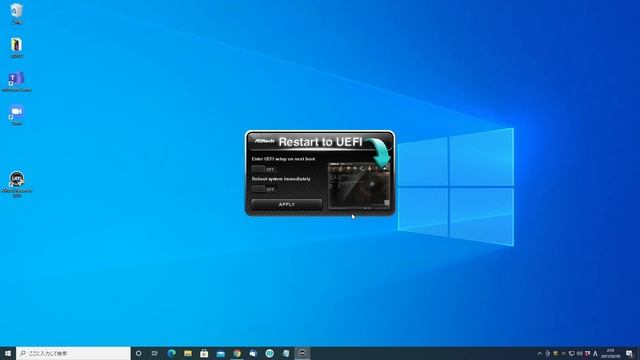Open Cortana from the taskbar
This screenshot has height=360, width=640.
[138, 353]
